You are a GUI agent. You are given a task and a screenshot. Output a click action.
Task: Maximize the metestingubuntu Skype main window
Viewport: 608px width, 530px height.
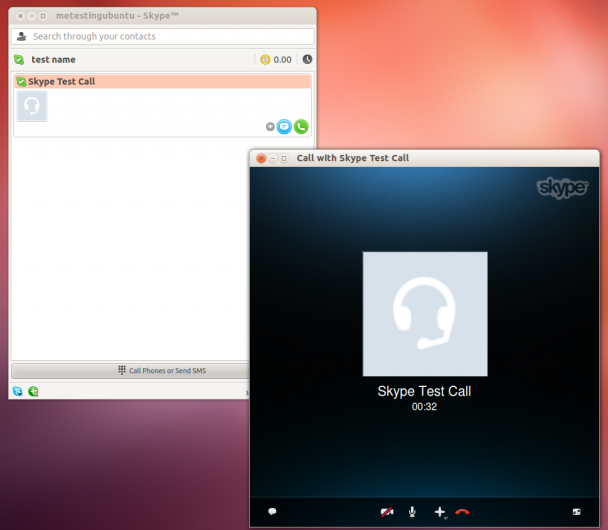click(43, 16)
